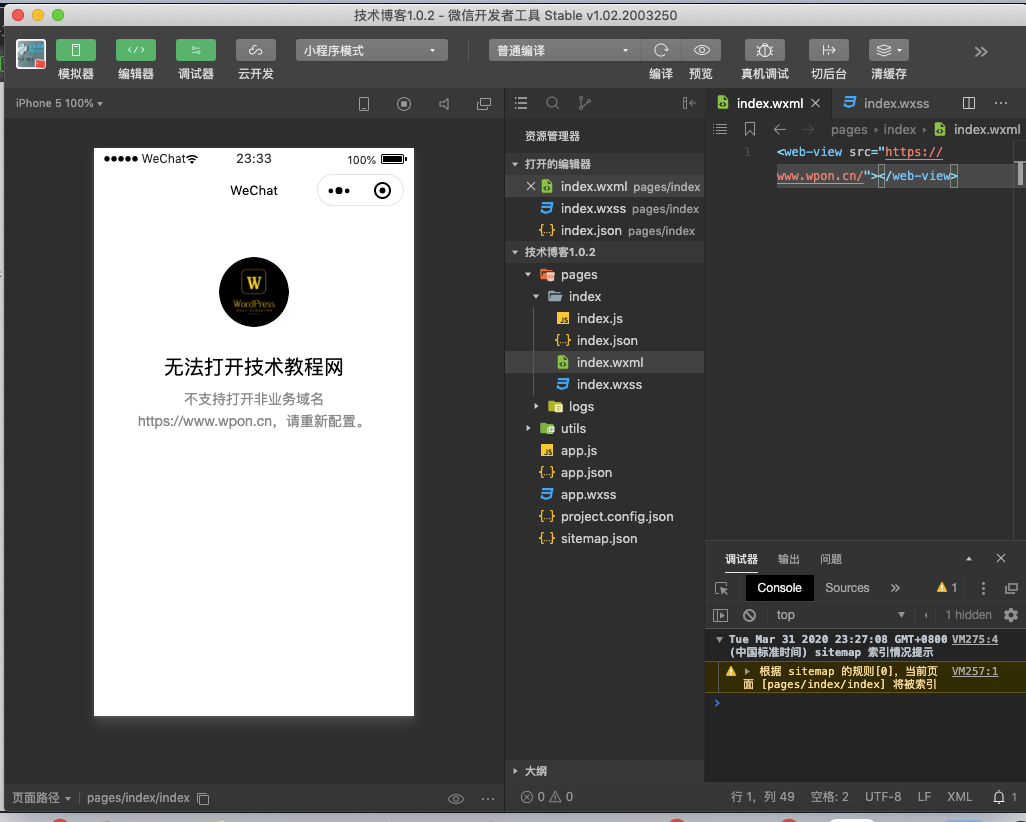Close the index.wxml tab

tap(815, 103)
